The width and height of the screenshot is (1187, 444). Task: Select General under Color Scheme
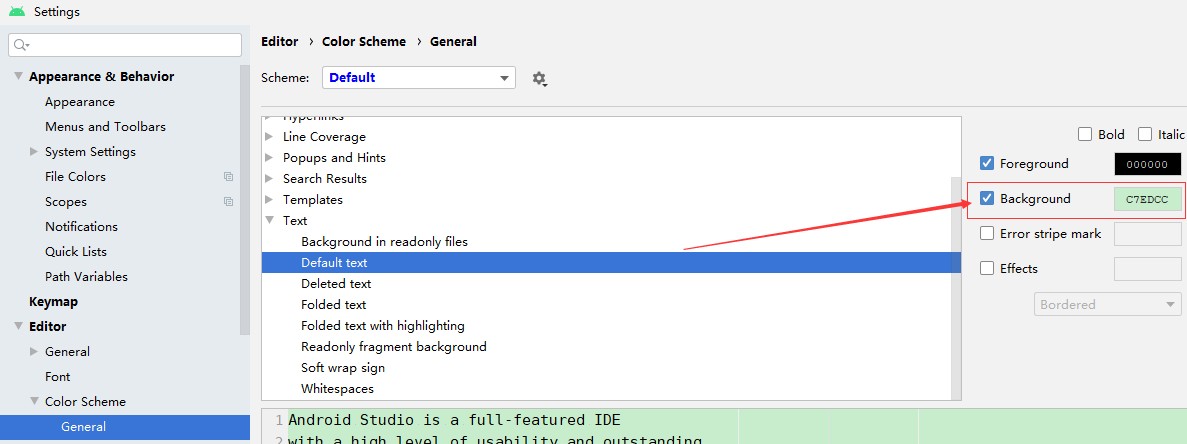point(125,427)
